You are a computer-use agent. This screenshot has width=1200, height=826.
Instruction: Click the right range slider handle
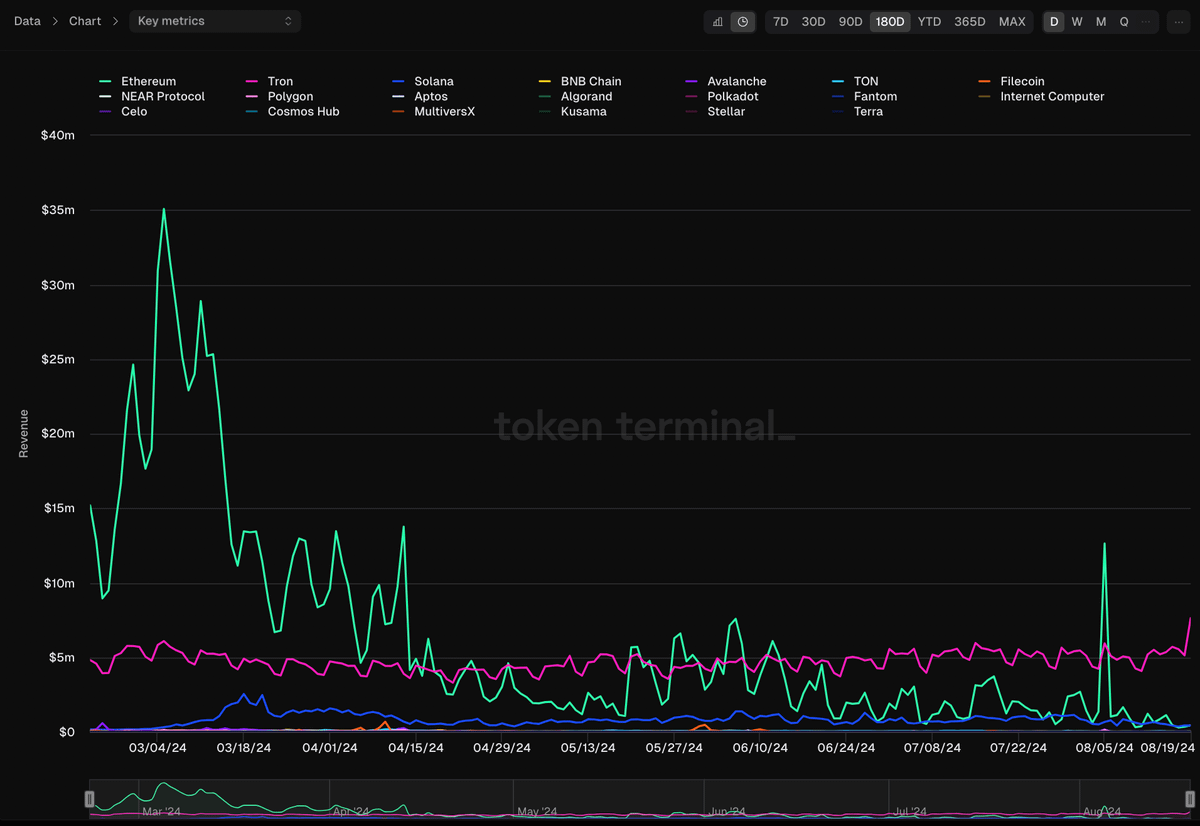1190,799
